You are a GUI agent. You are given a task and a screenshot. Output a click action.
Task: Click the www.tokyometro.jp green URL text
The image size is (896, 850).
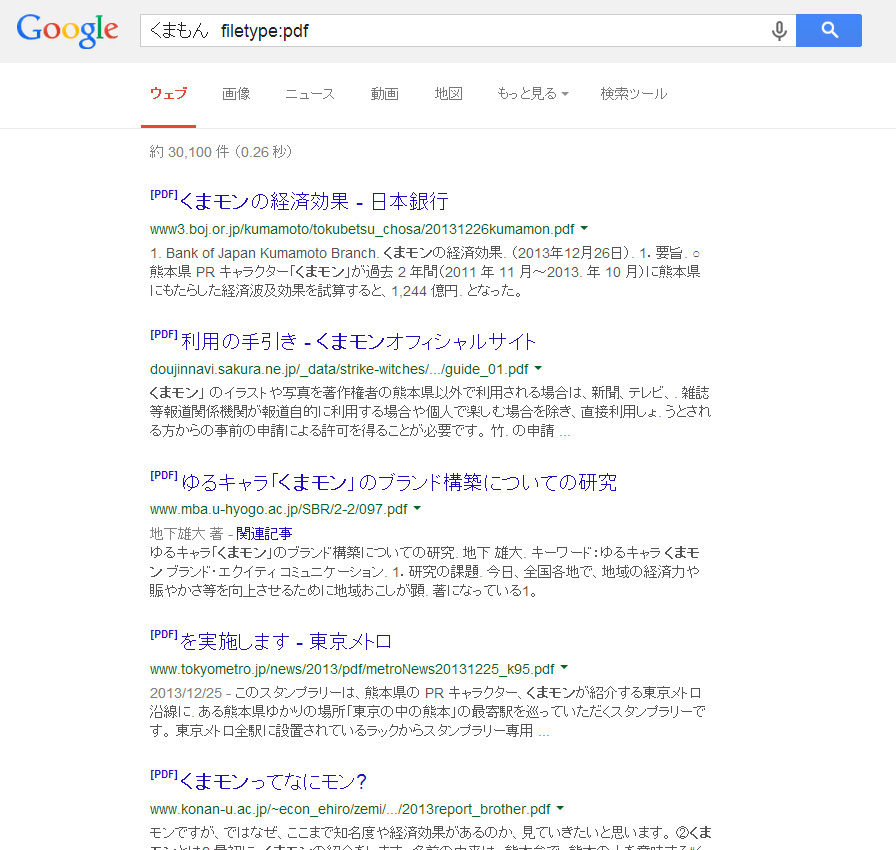[x=352, y=669]
